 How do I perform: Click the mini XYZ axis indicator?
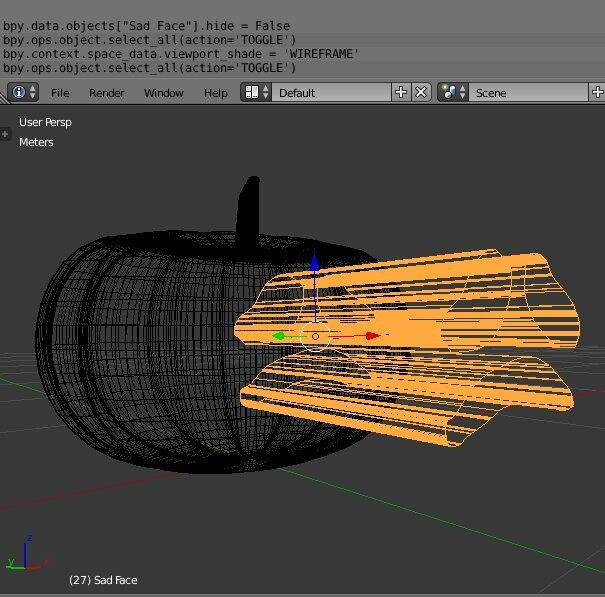pyautogui.click(x=26, y=553)
